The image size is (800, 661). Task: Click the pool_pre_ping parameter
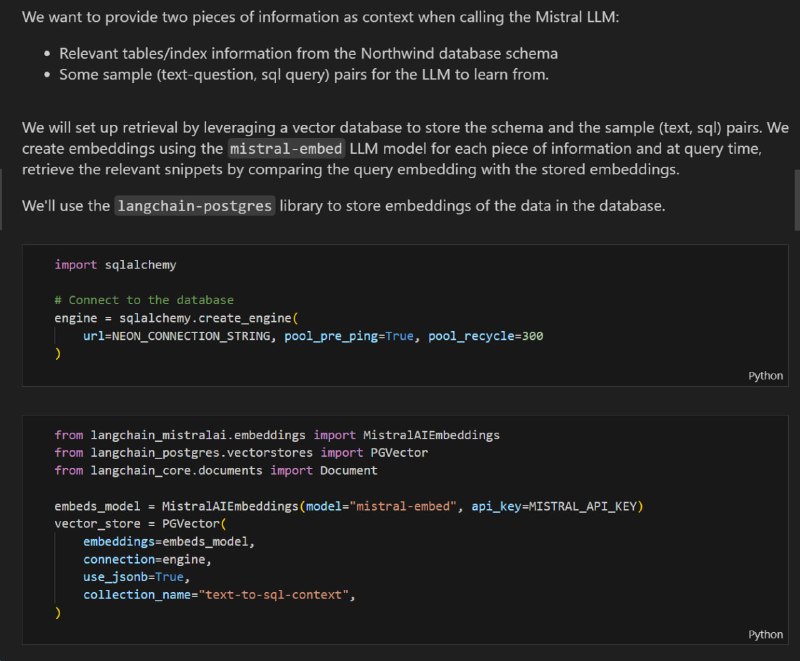[331, 336]
